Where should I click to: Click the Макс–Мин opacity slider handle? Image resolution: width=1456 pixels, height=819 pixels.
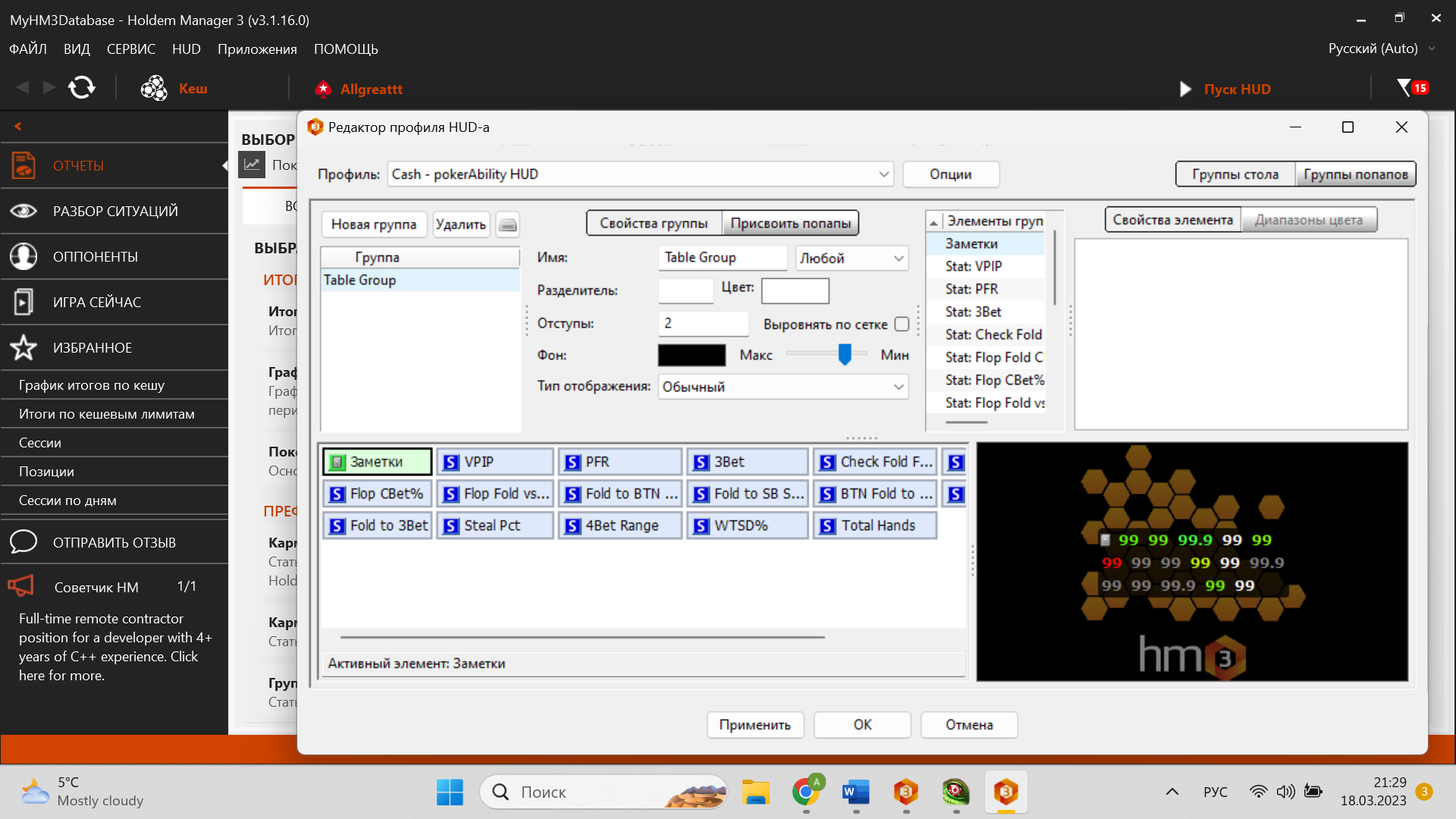[845, 354]
